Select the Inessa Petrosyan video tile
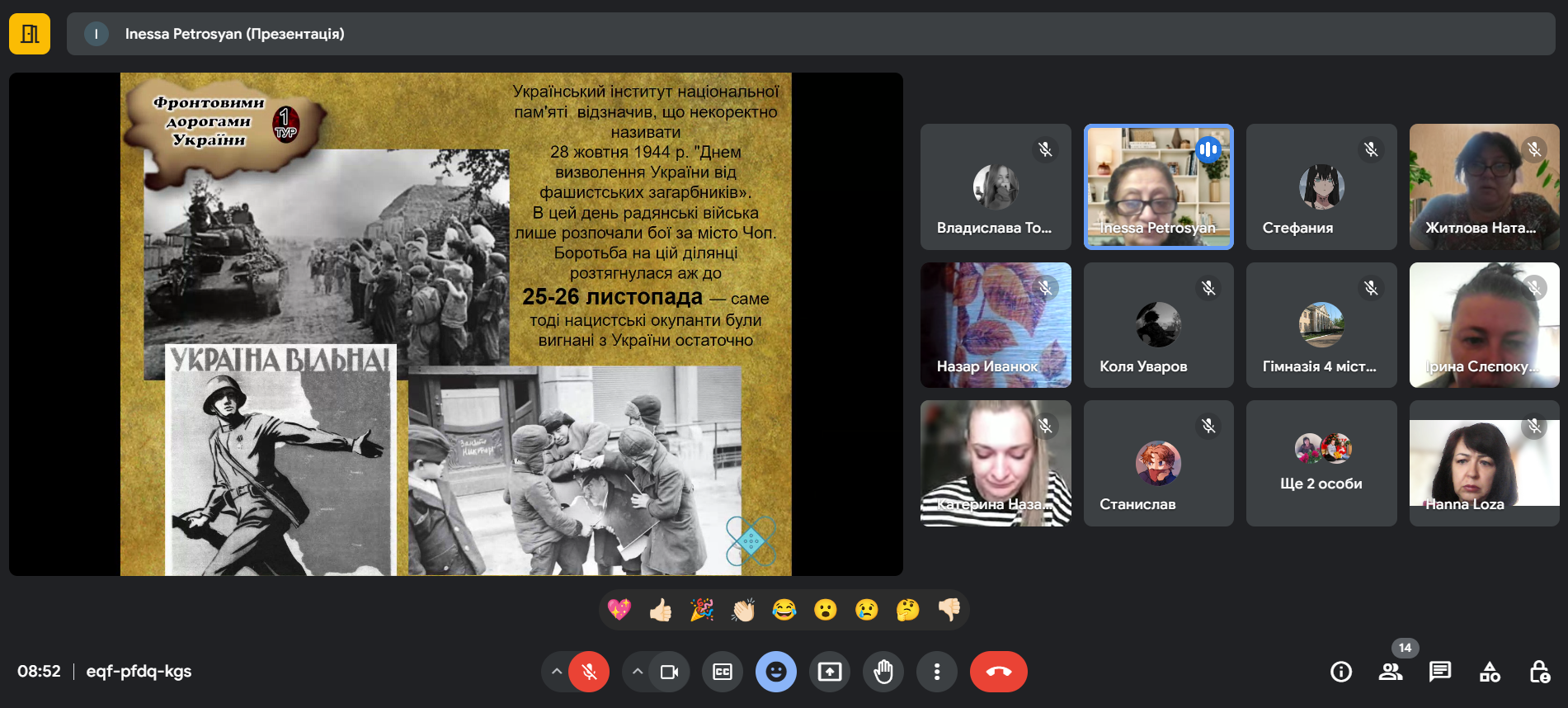This screenshot has width=1568, height=708. point(1158,186)
